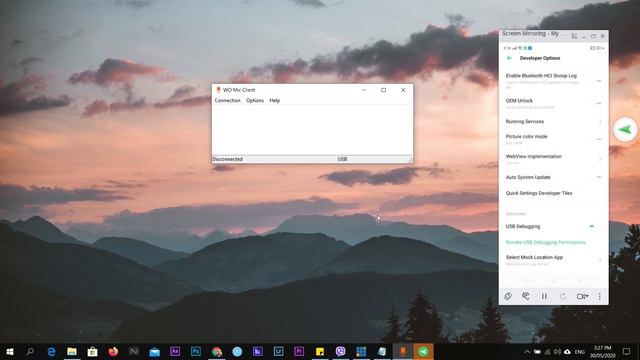Open the Help menu in WO Mic Client
This screenshot has width=640, height=360.
275,100
